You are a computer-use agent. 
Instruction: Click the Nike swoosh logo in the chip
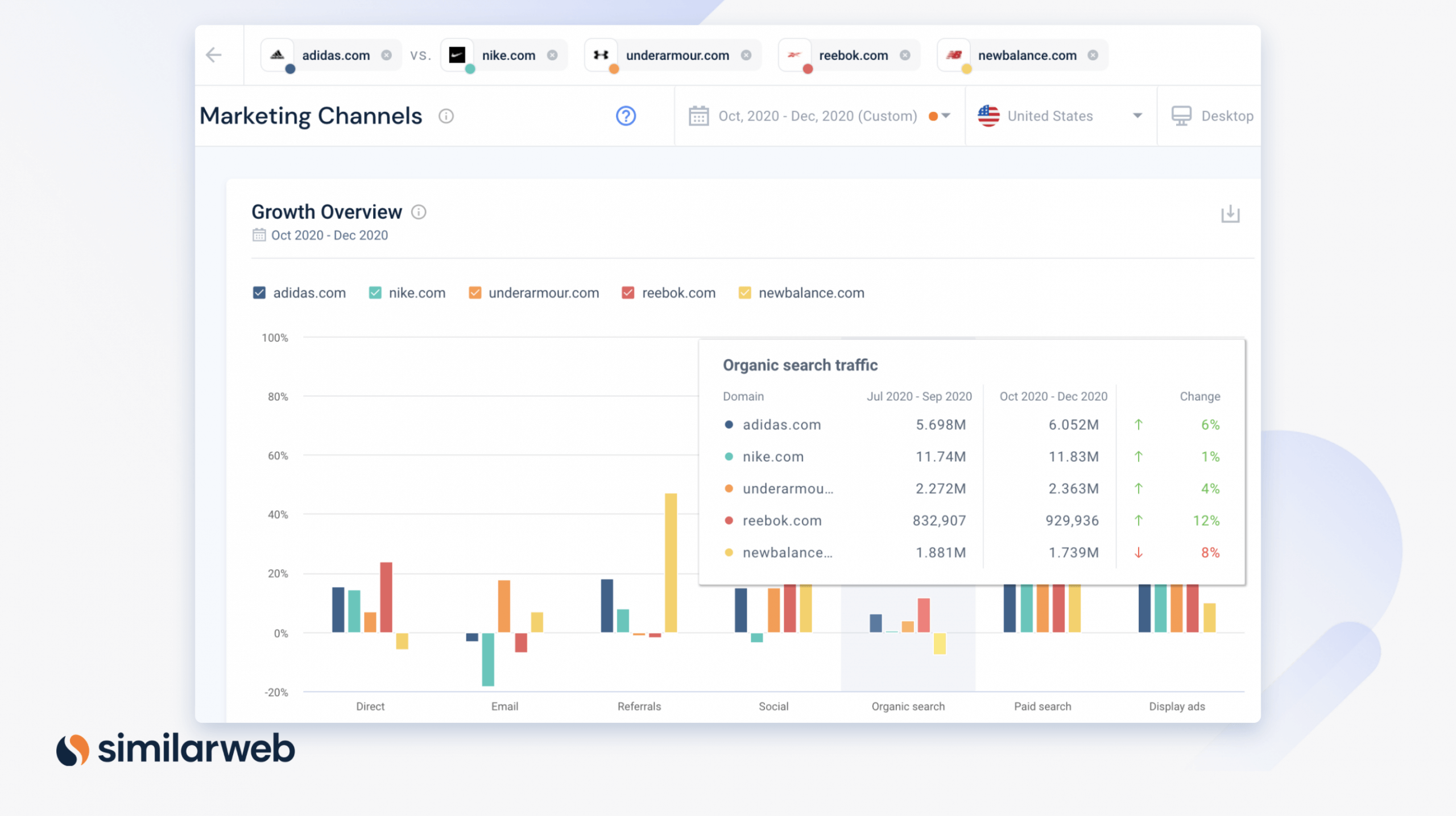[x=457, y=54]
